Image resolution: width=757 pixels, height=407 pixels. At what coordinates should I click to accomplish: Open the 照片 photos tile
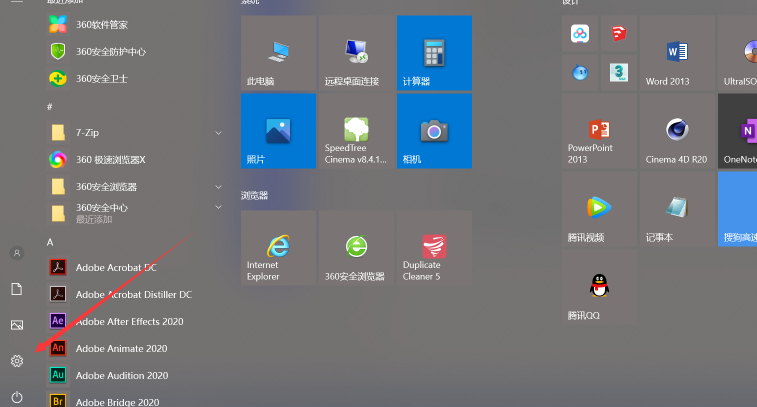tap(279, 131)
